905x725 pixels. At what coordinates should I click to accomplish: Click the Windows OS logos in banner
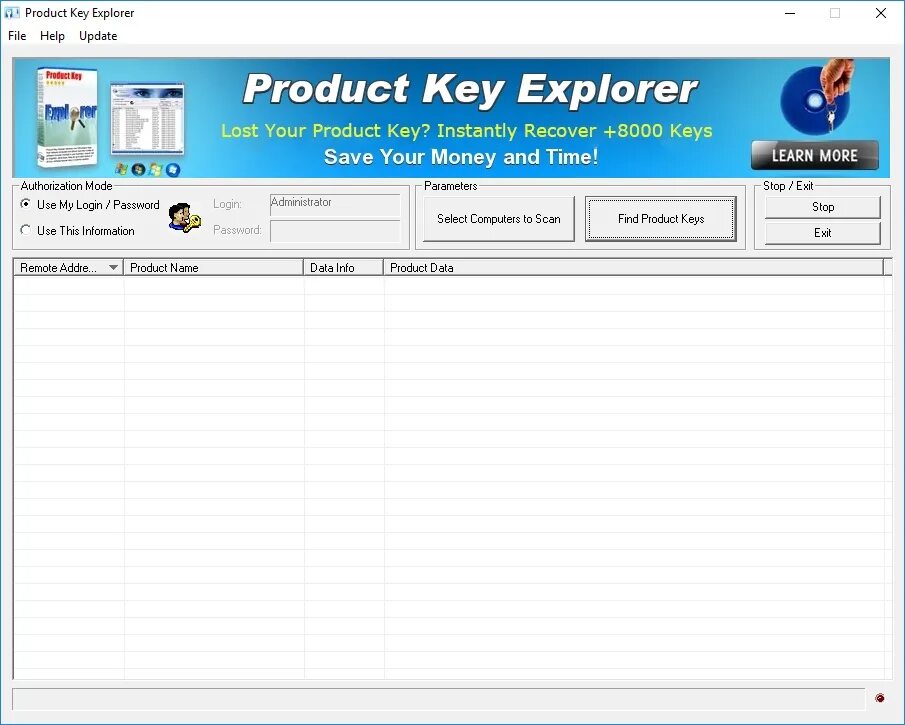148,169
